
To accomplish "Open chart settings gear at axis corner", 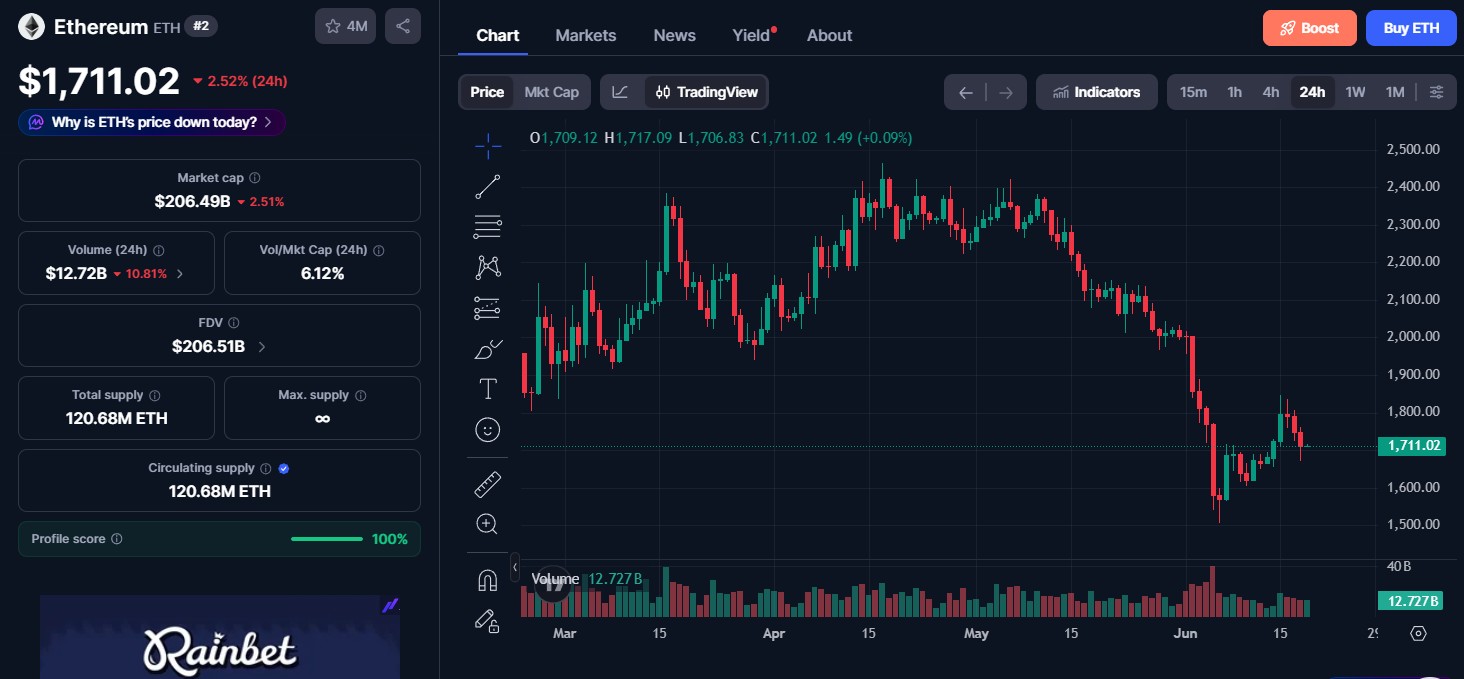I will [x=1418, y=633].
